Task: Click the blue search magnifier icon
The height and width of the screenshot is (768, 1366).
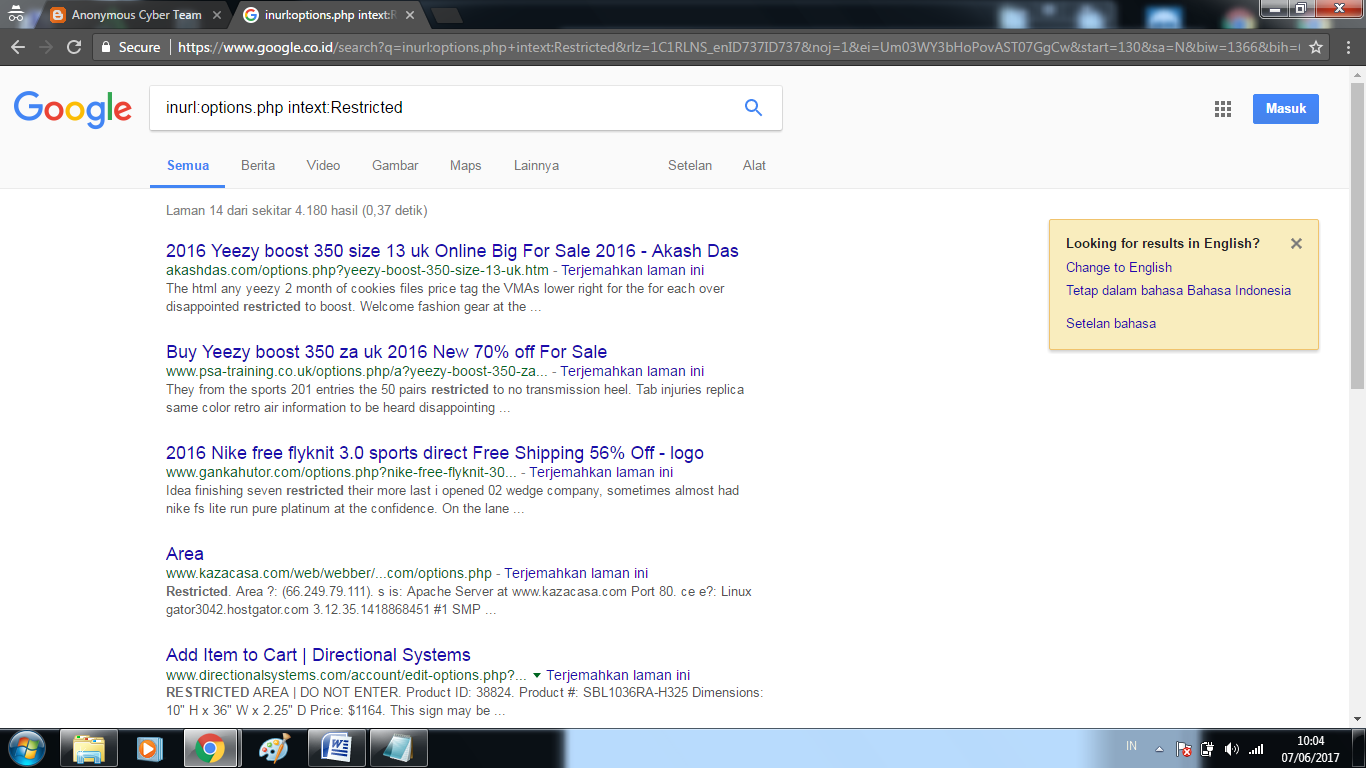Action: 753,108
